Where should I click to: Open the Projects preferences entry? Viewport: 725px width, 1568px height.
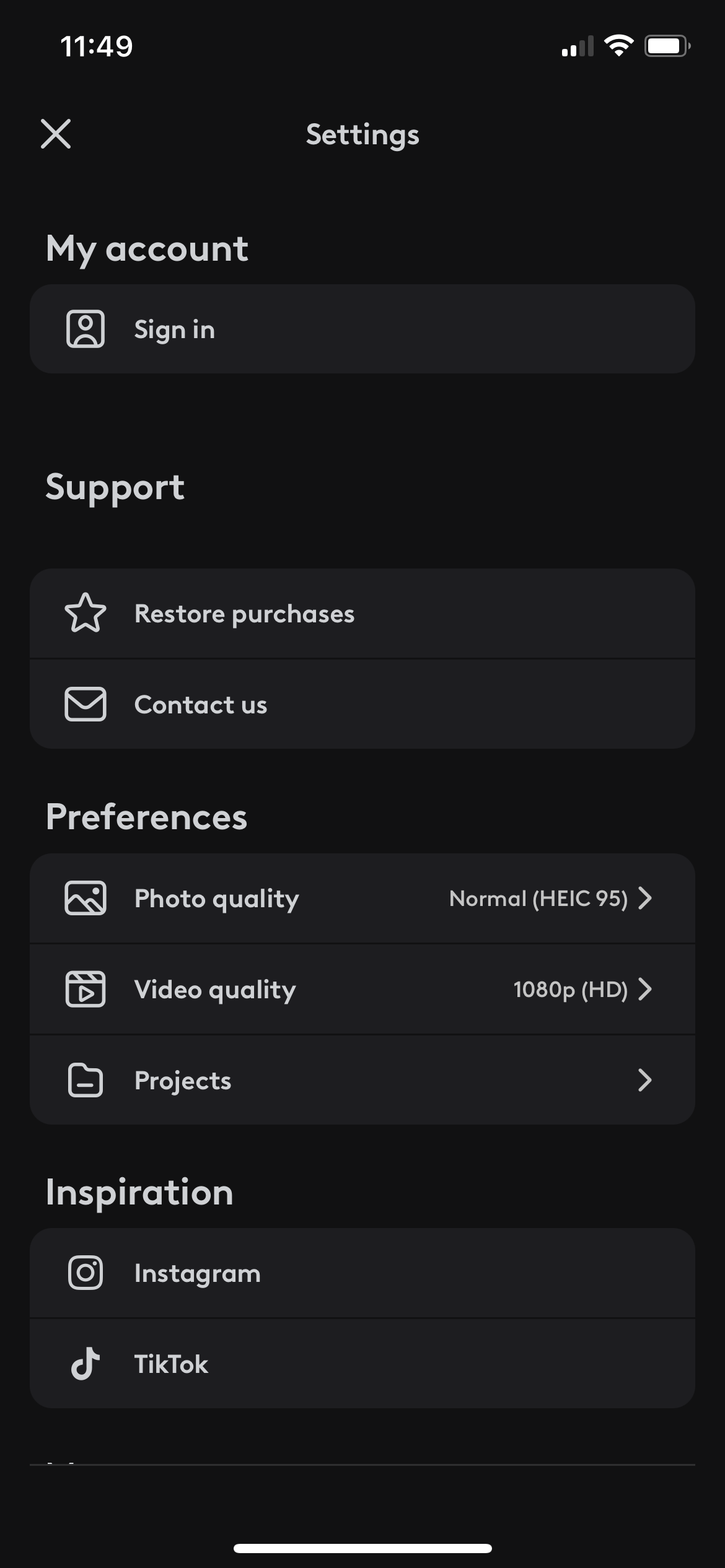coord(183,1081)
